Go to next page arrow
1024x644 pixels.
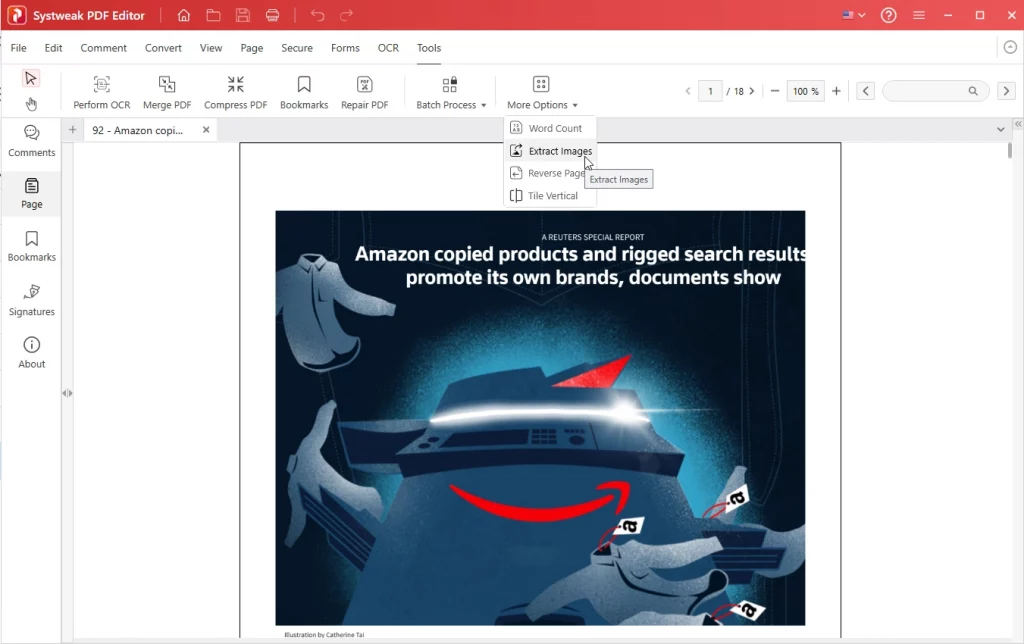[752, 91]
